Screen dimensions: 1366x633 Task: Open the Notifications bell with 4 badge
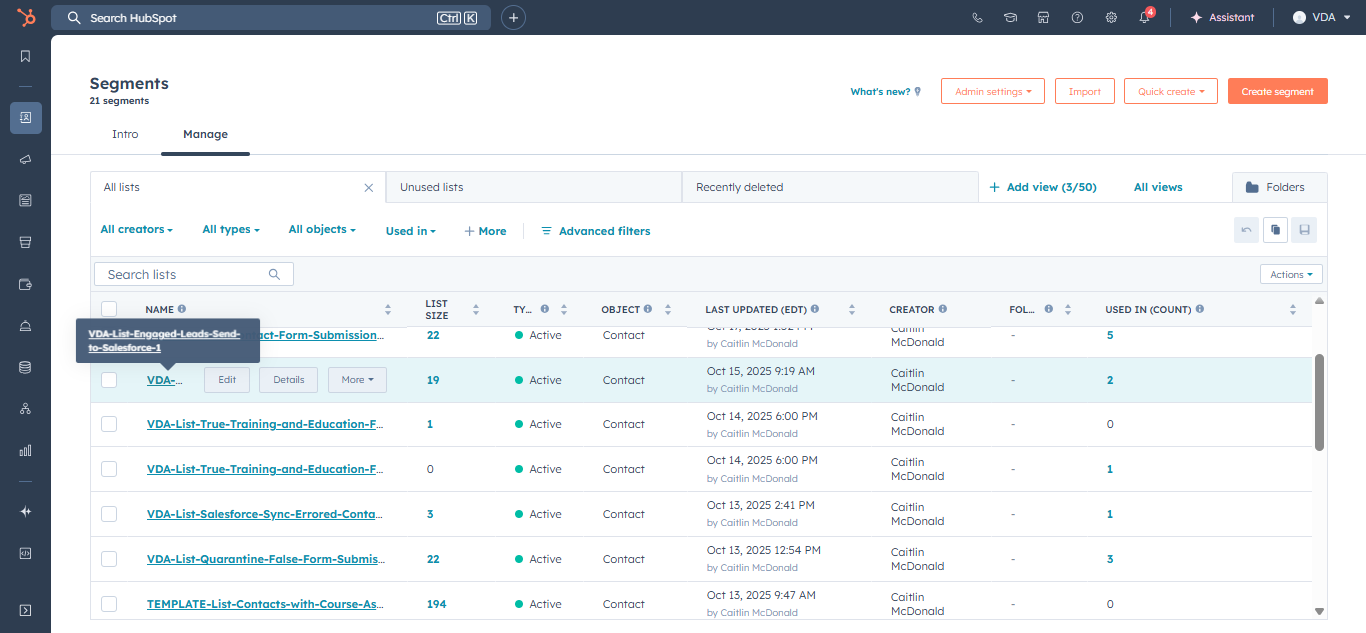pyautogui.click(x=1145, y=17)
